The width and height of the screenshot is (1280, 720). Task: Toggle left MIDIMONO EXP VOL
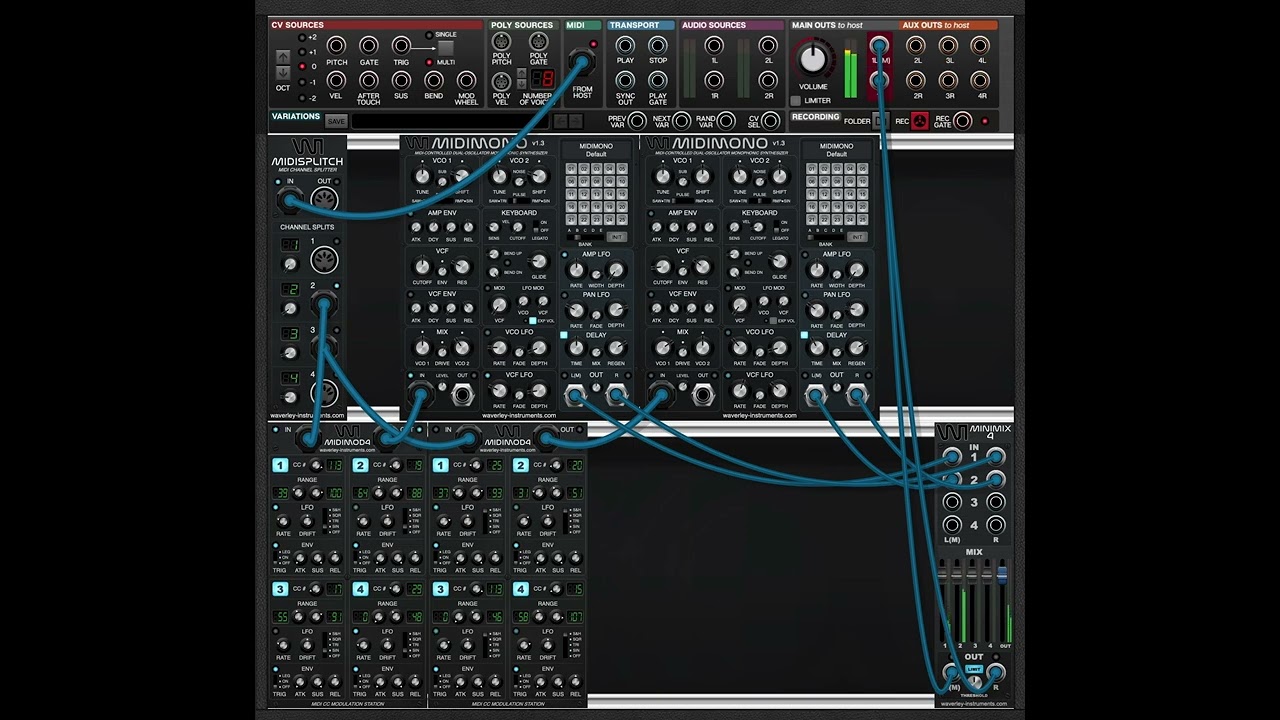tap(532, 321)
